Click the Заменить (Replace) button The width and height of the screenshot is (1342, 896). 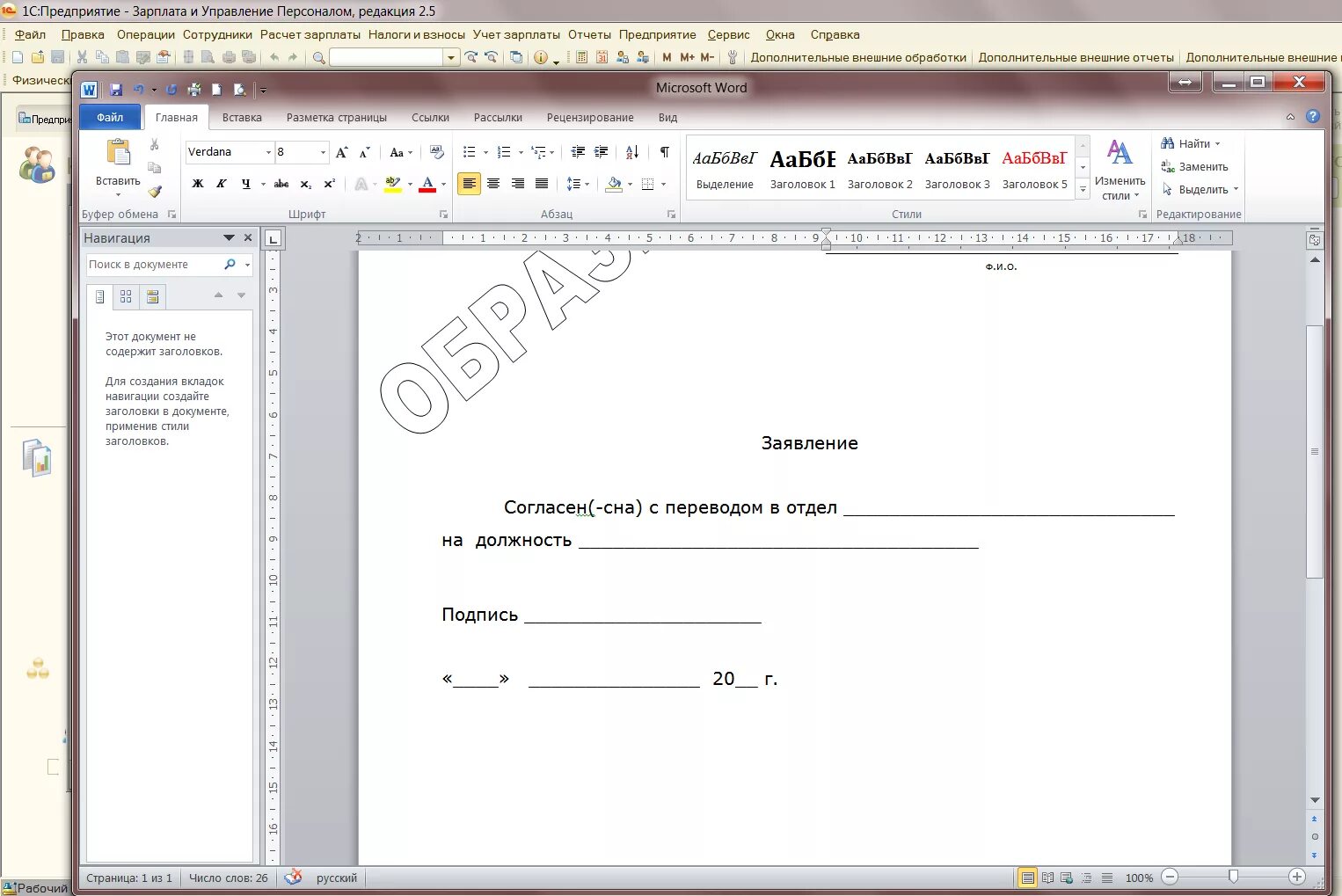point(1194,166)
